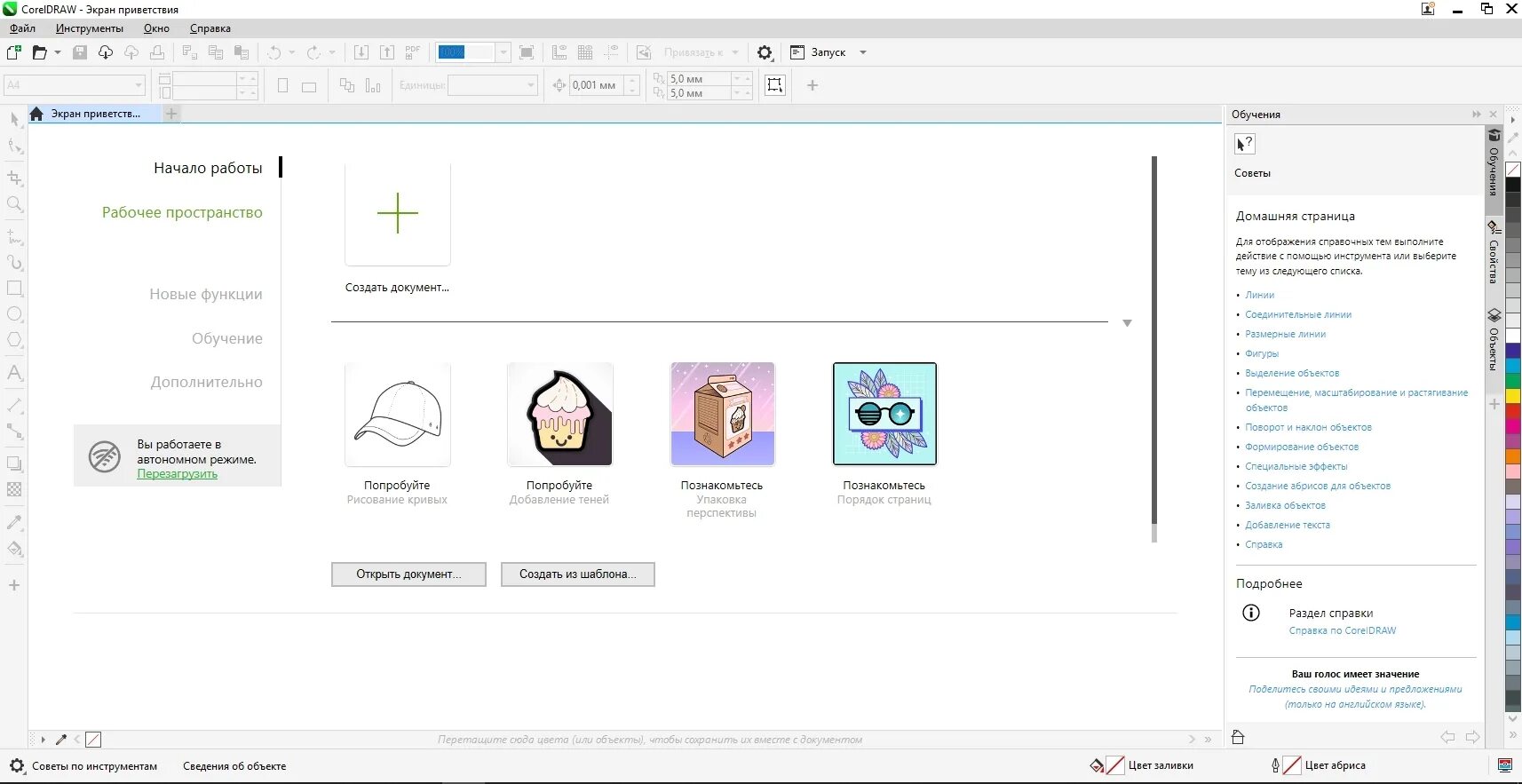Click the New document icon in toolbar
Viewport: 1522px width, 784px height.
pos(14,52)
